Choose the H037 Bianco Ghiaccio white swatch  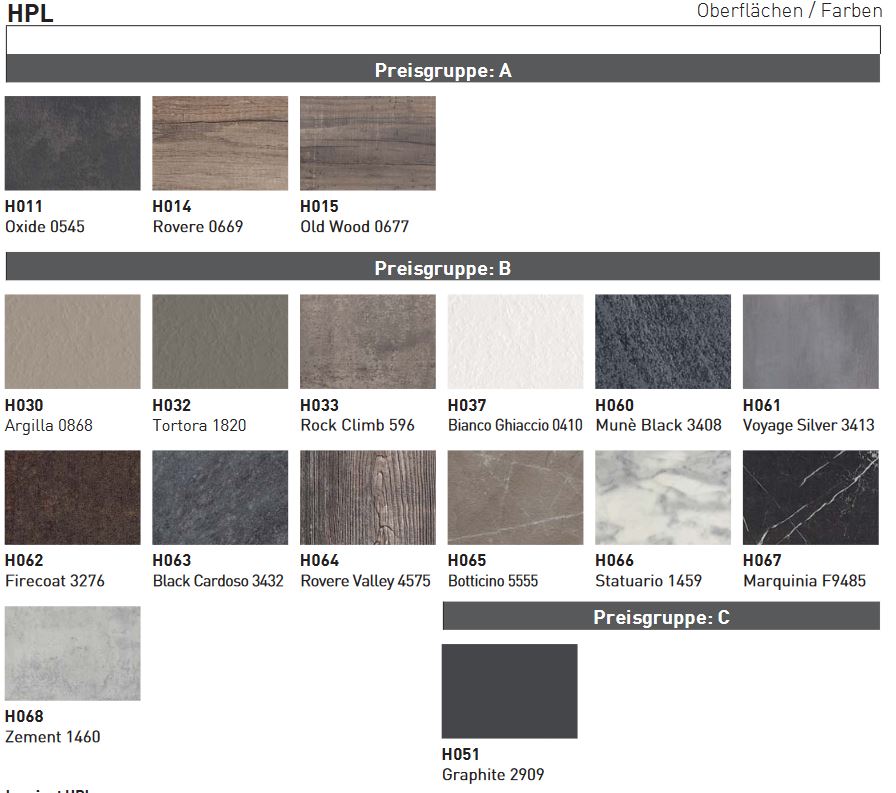[x=515, y=342]
